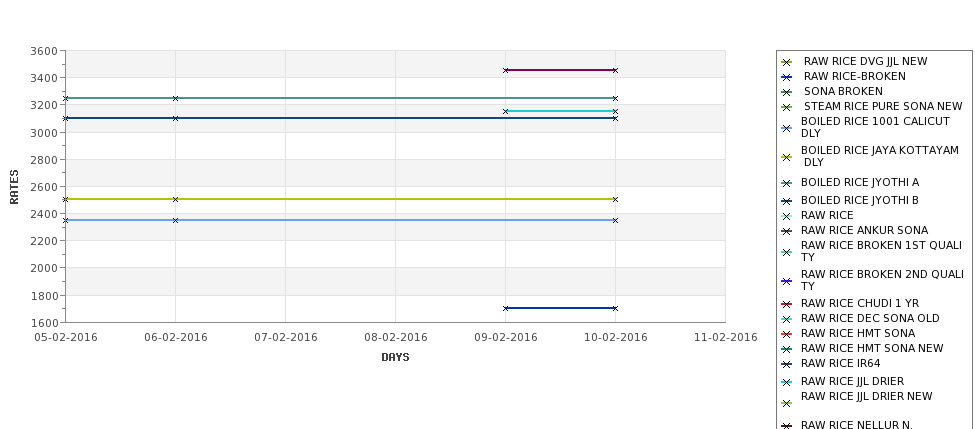Click the cyan line's data point at 09-02-2016

point(506,111)
